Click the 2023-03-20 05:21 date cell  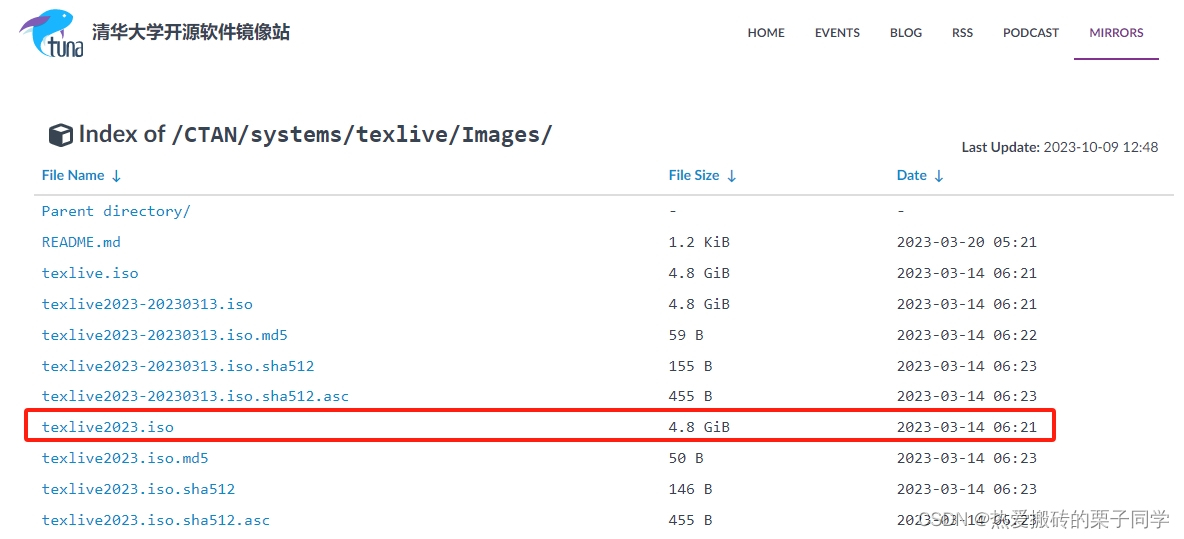967,242
